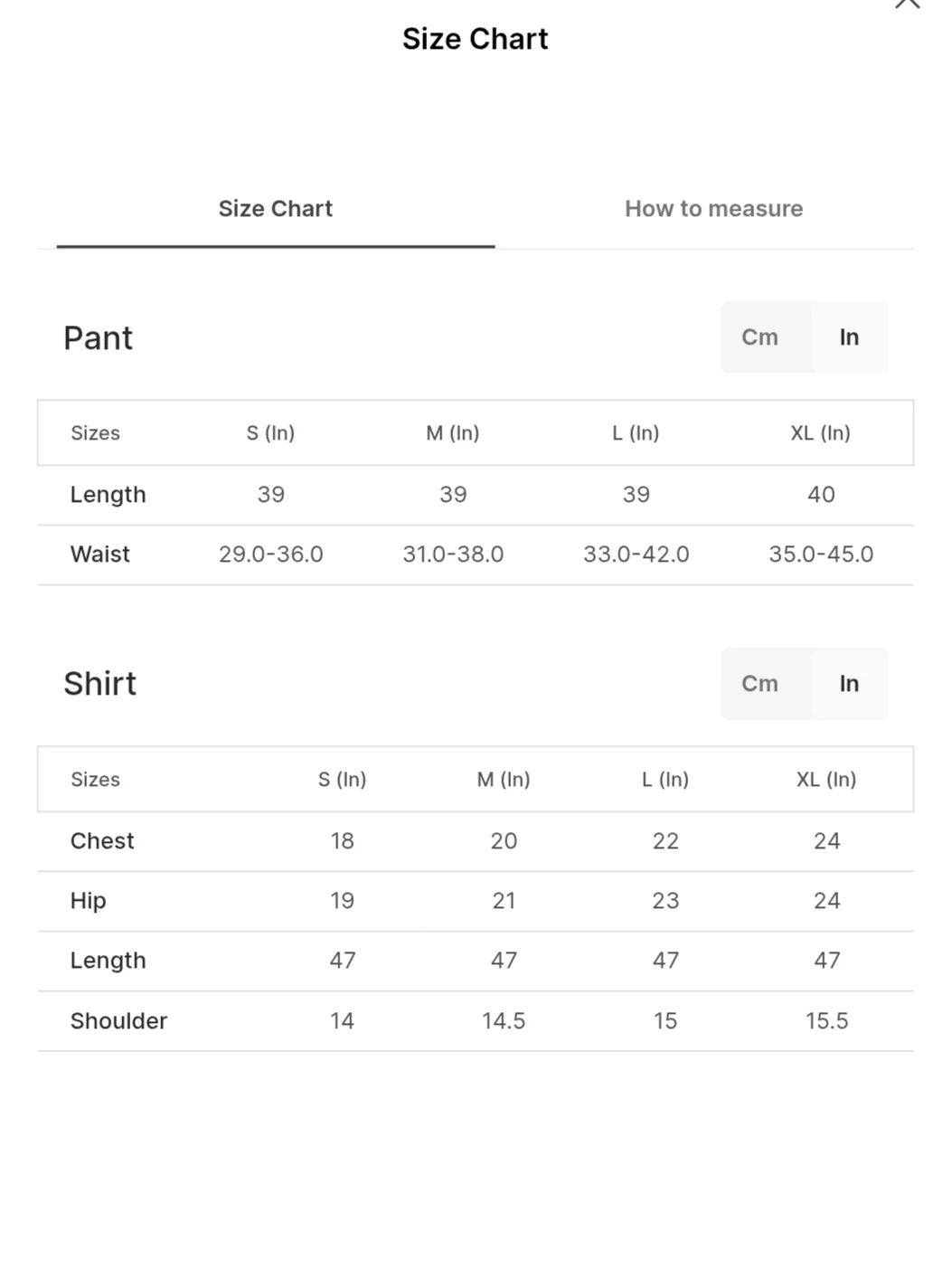952x1270 pixels.
Task: Click the Pant table XL (In) column header
Action: coord(820,433)
